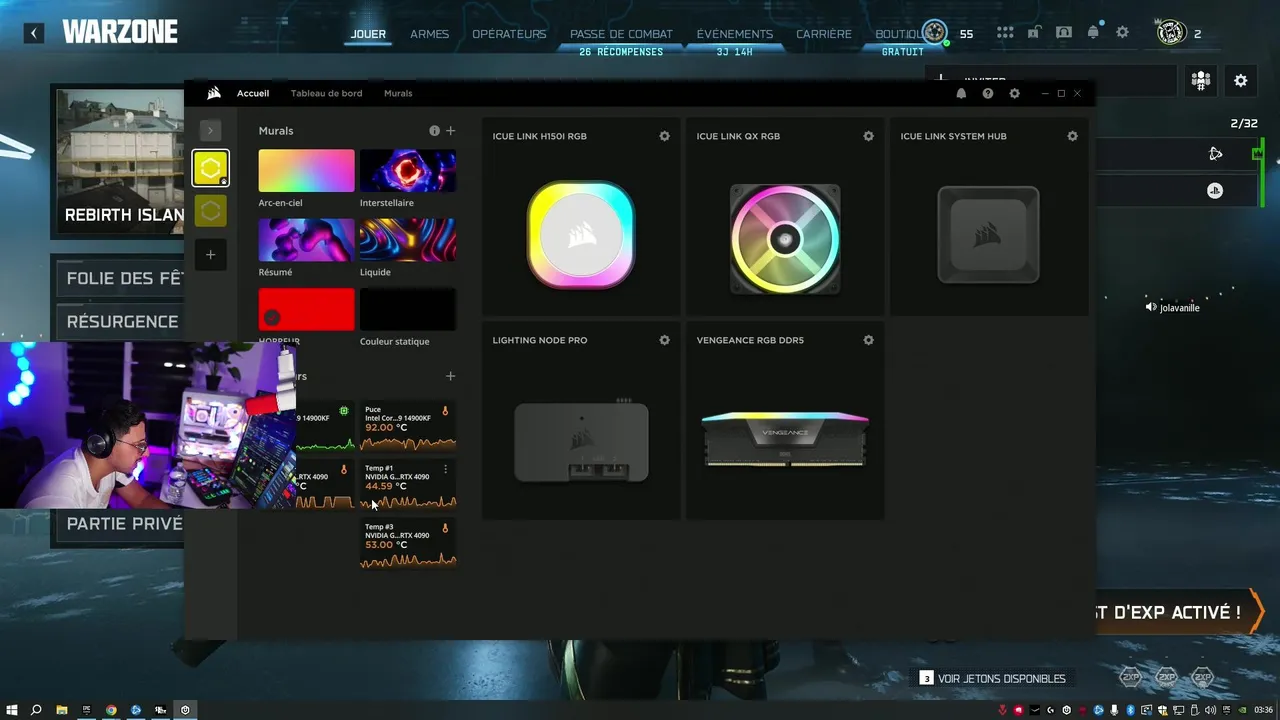
Task: Open iCUE LINK System Hub card
Action: [x=989, y=217]
